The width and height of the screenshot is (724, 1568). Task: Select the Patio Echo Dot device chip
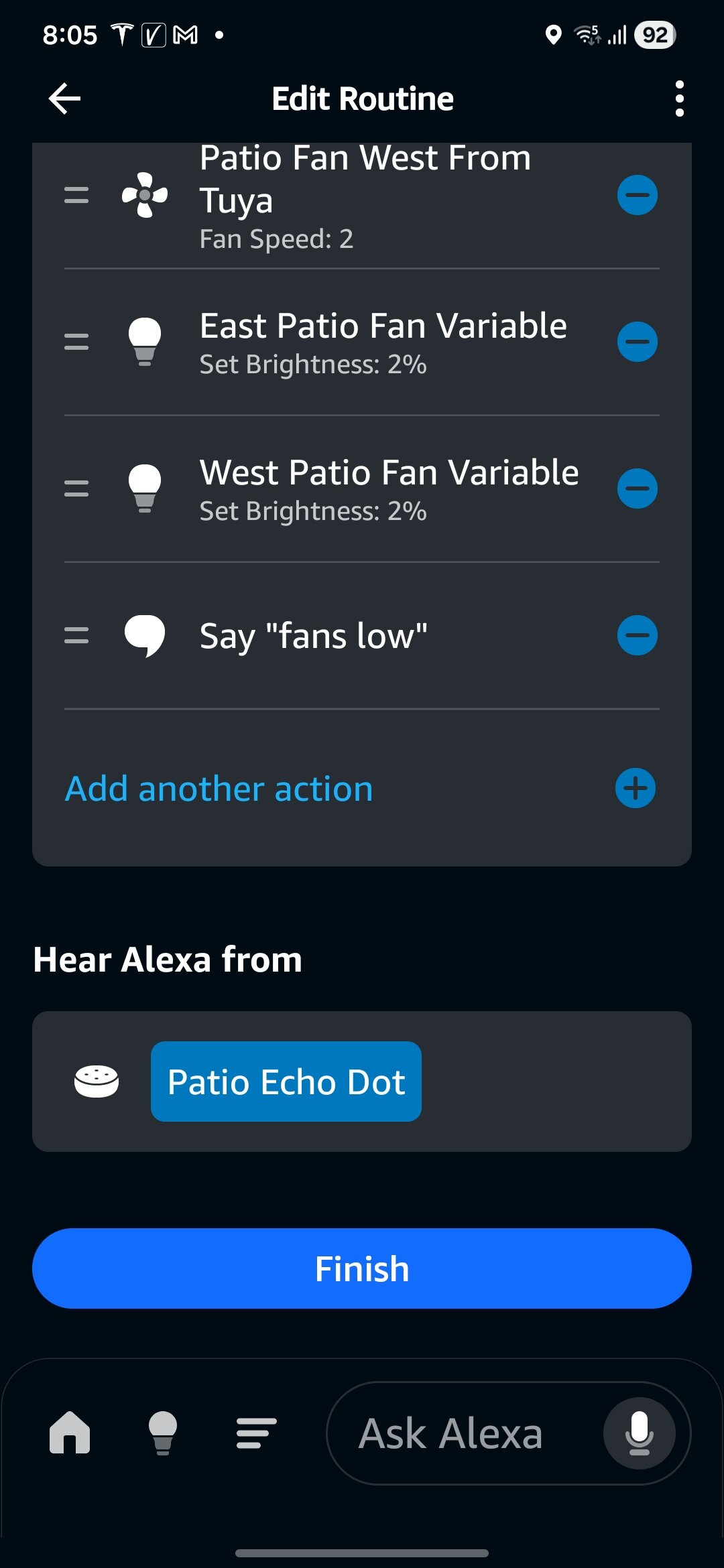(286, 1082)
